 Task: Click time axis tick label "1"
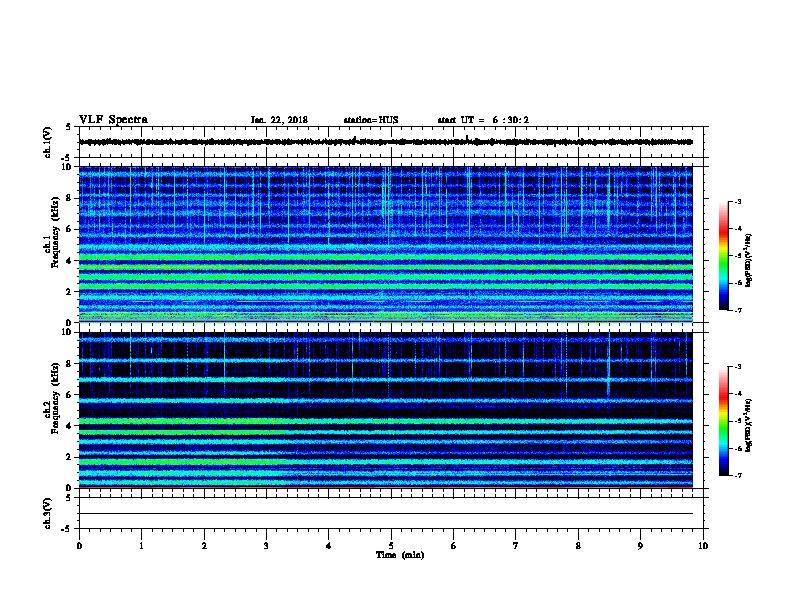tap(142, 546)
